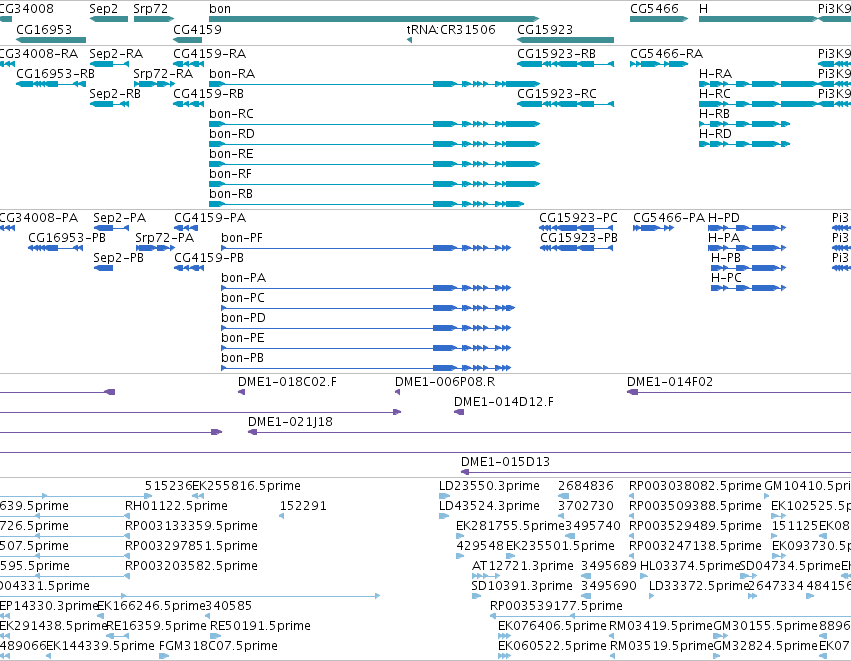Click the RM03419.5prime EST label
The height and width of the screenshot is (661, 851).
click(660, 626)
